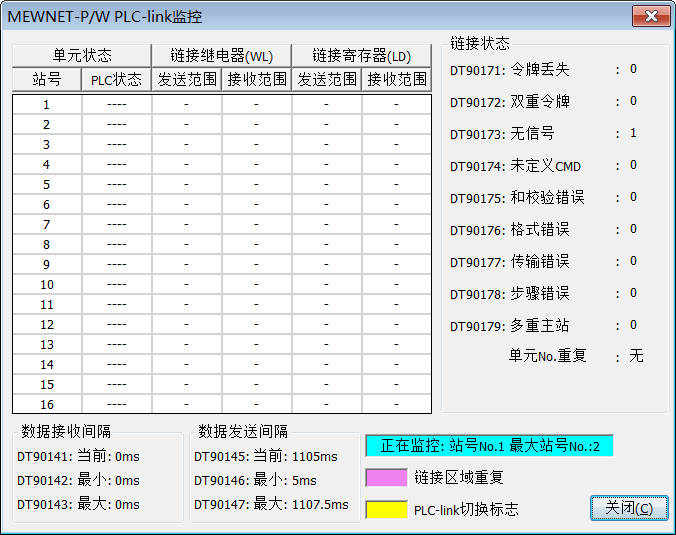Click the DT90179 多重主站 status entry
676x535 pixels.
click(x=509, y=326)
